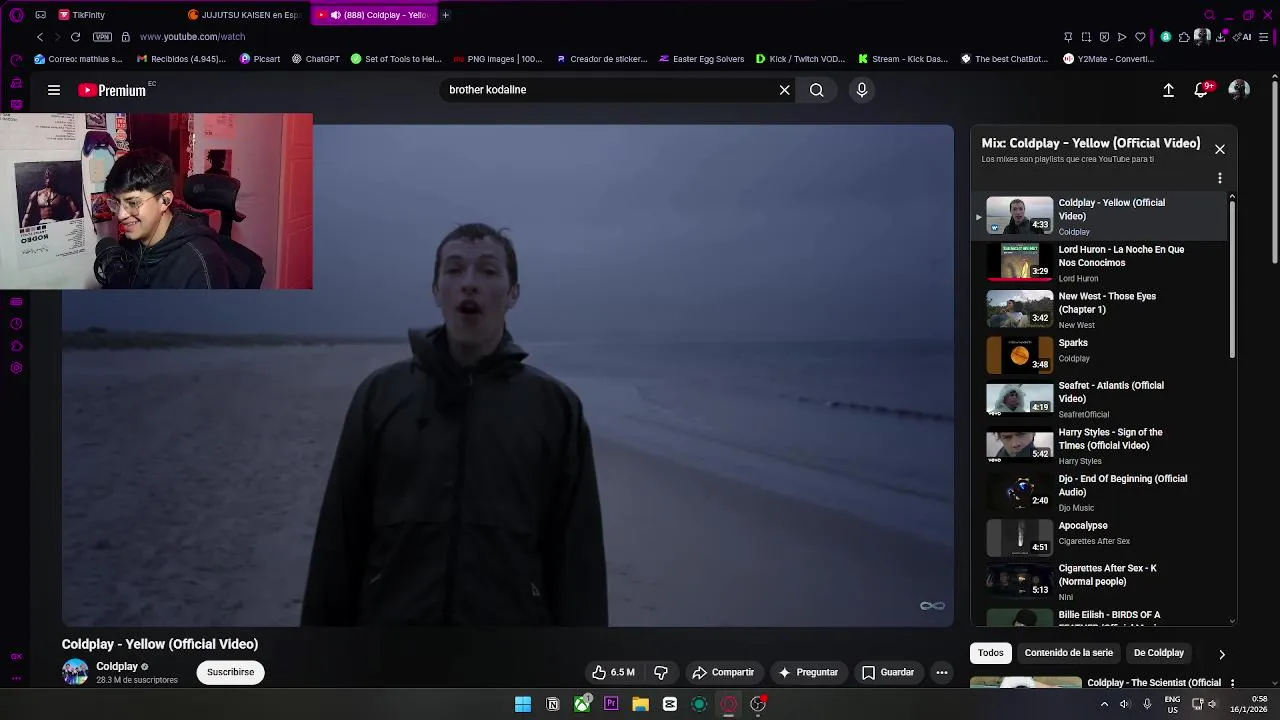This screenshot has width=1280, height=720.
Task: Play Djo End Of Beginning in playlist
Action: pos(1100,492)
